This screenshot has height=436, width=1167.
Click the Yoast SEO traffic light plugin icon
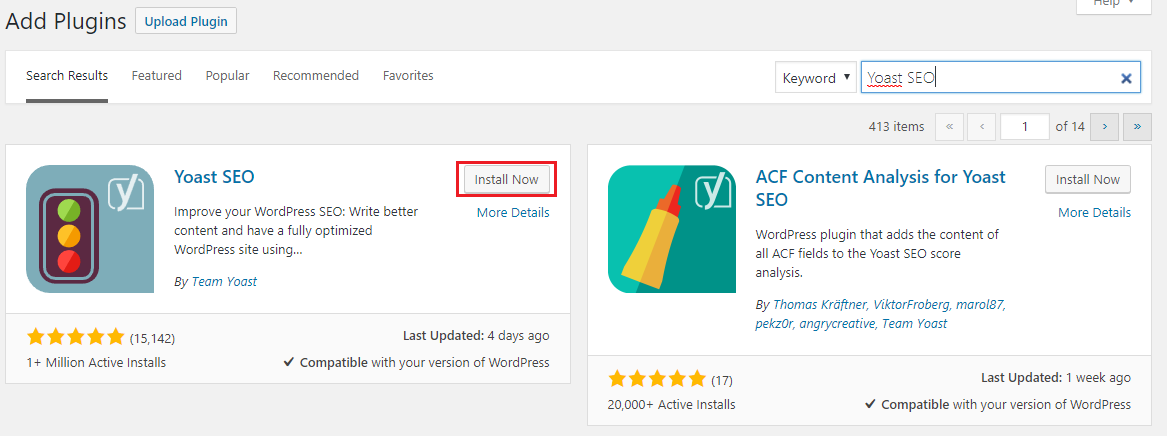point(90,229)
